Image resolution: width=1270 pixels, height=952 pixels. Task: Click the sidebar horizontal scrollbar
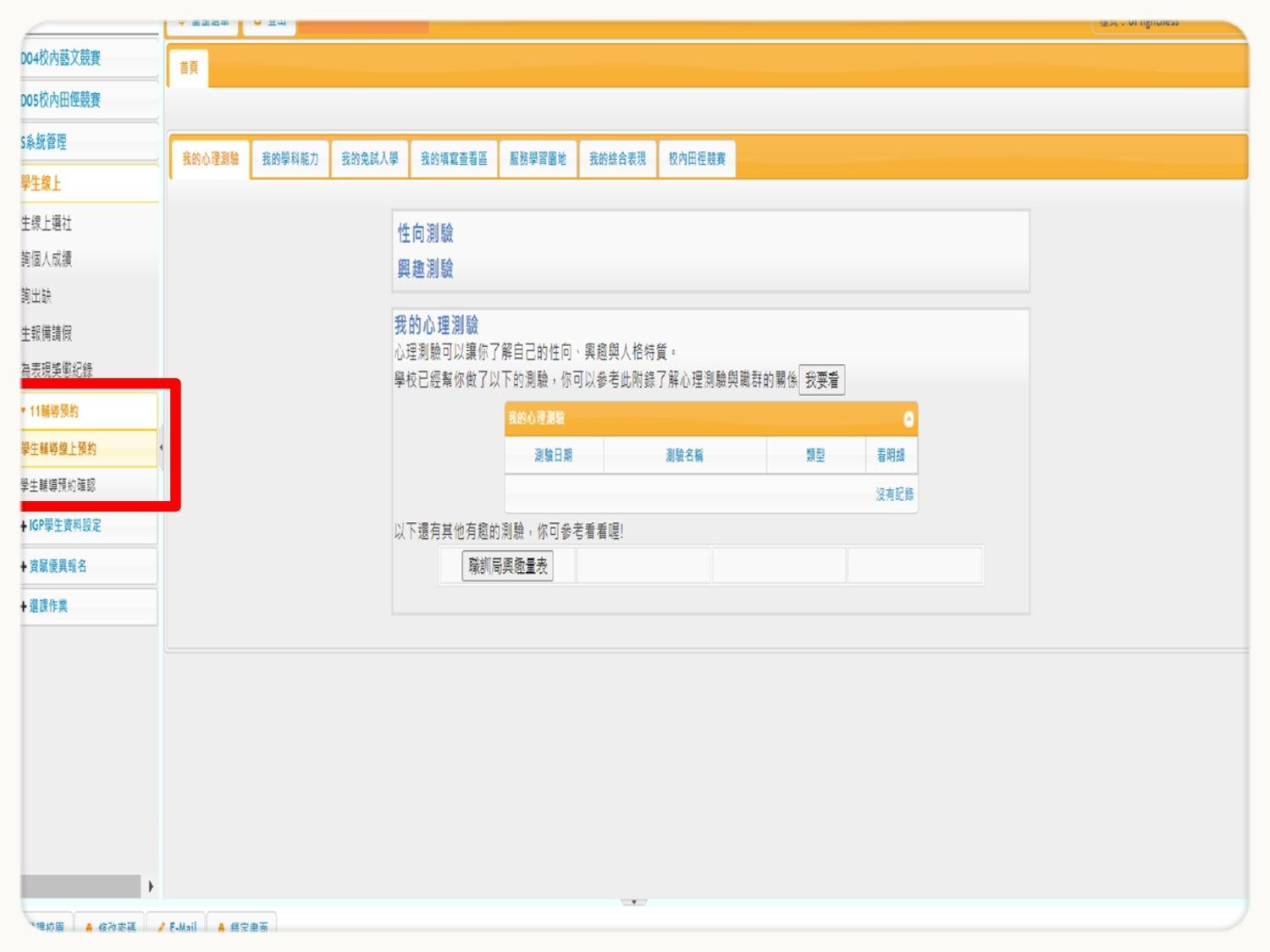point(80,886)
